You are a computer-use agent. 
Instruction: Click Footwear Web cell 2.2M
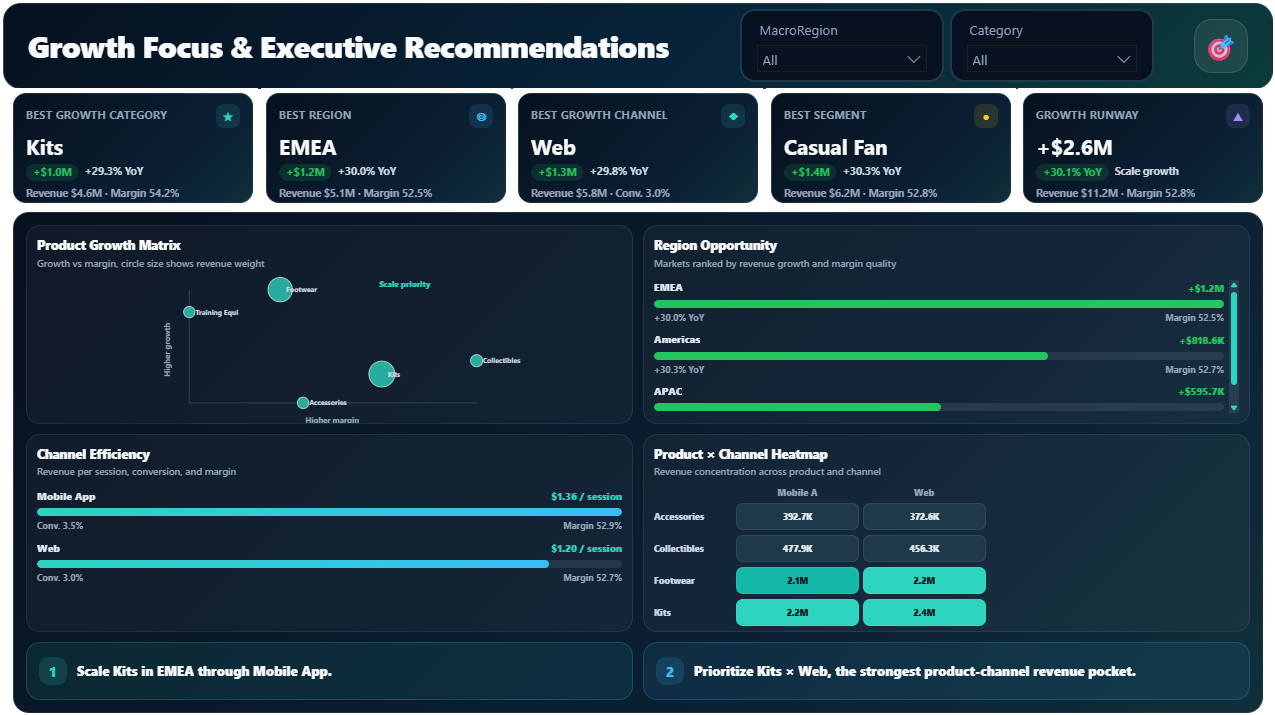(924, 581)
